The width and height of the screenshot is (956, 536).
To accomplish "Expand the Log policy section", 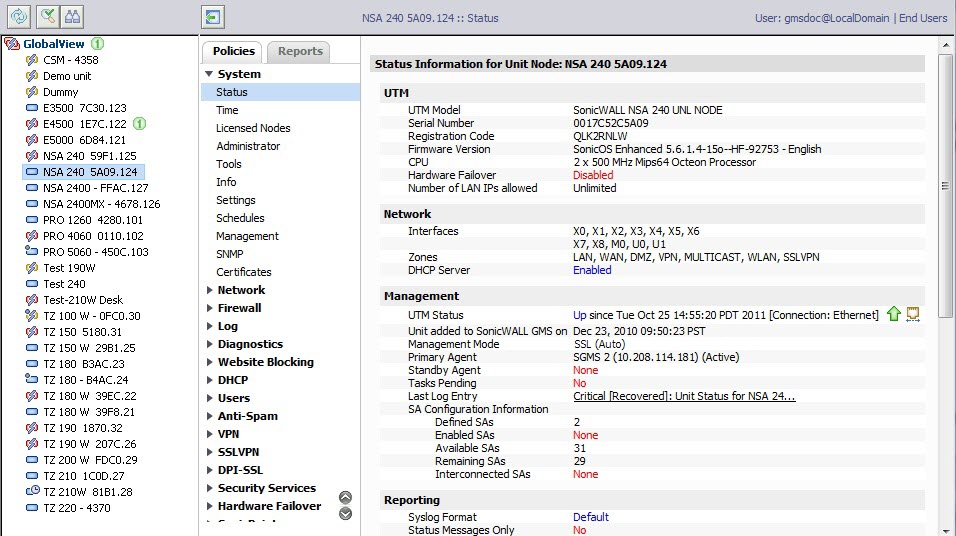I will tap(209, 326).
